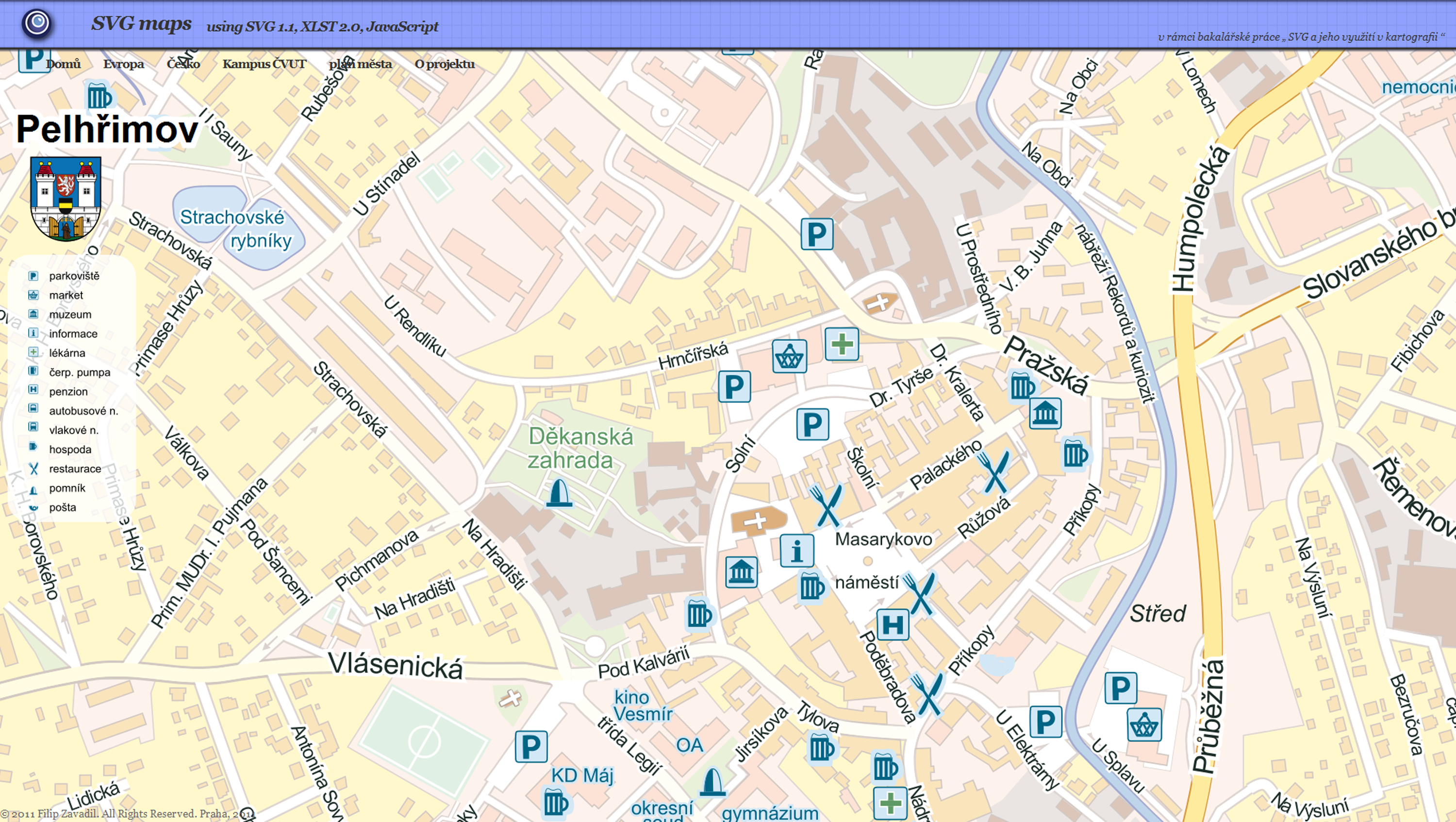
Task: Click the beer mug icon next to Pražská
Action: click(x=1022, y=386)
